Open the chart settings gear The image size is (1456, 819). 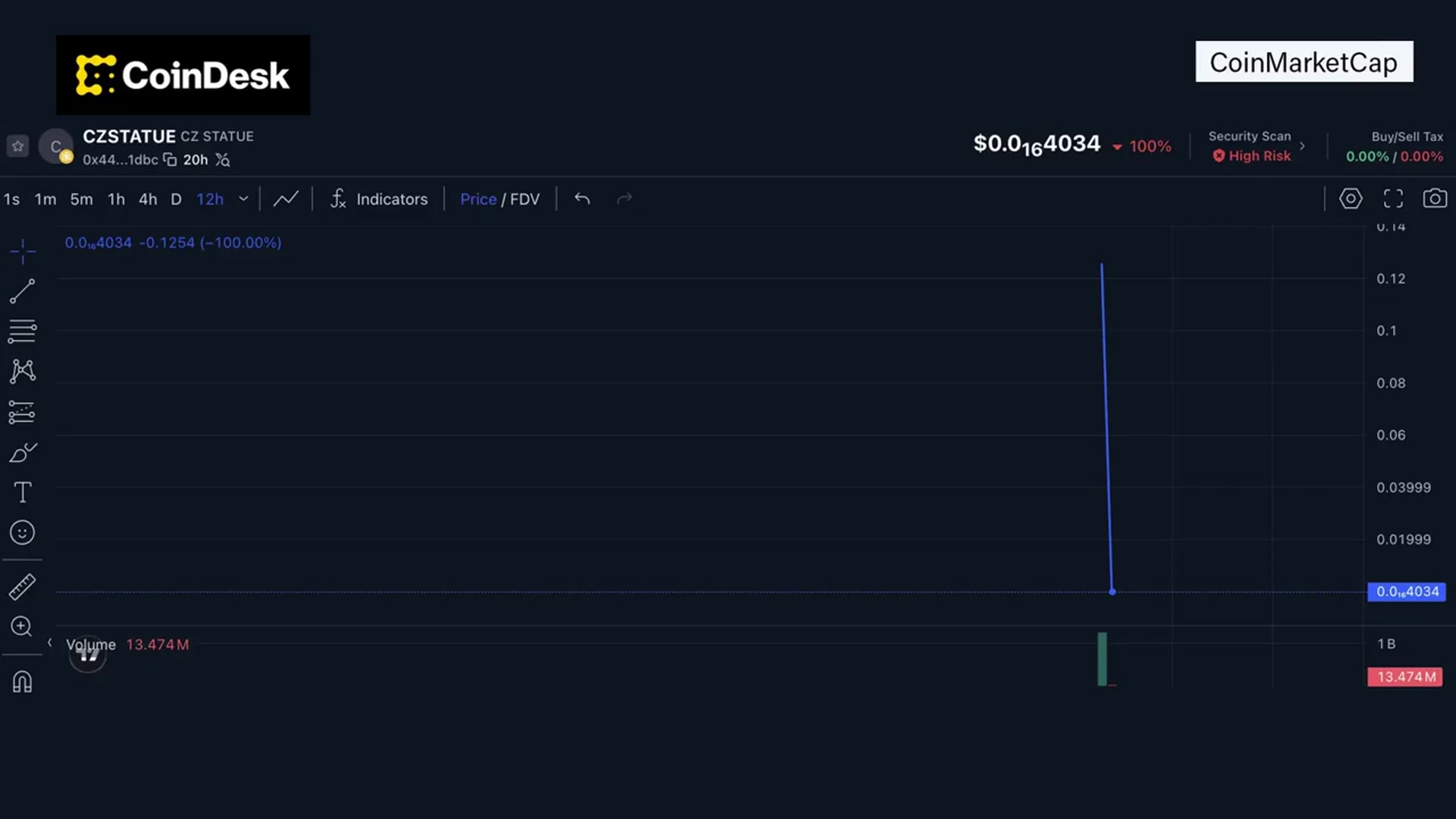click(x=1351, y=198)
